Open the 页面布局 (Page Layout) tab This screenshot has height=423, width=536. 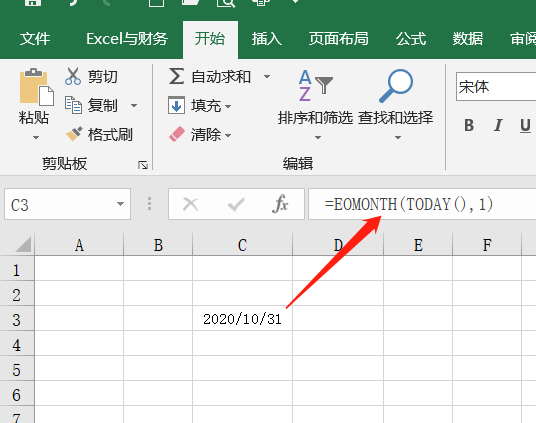[339, 39]
